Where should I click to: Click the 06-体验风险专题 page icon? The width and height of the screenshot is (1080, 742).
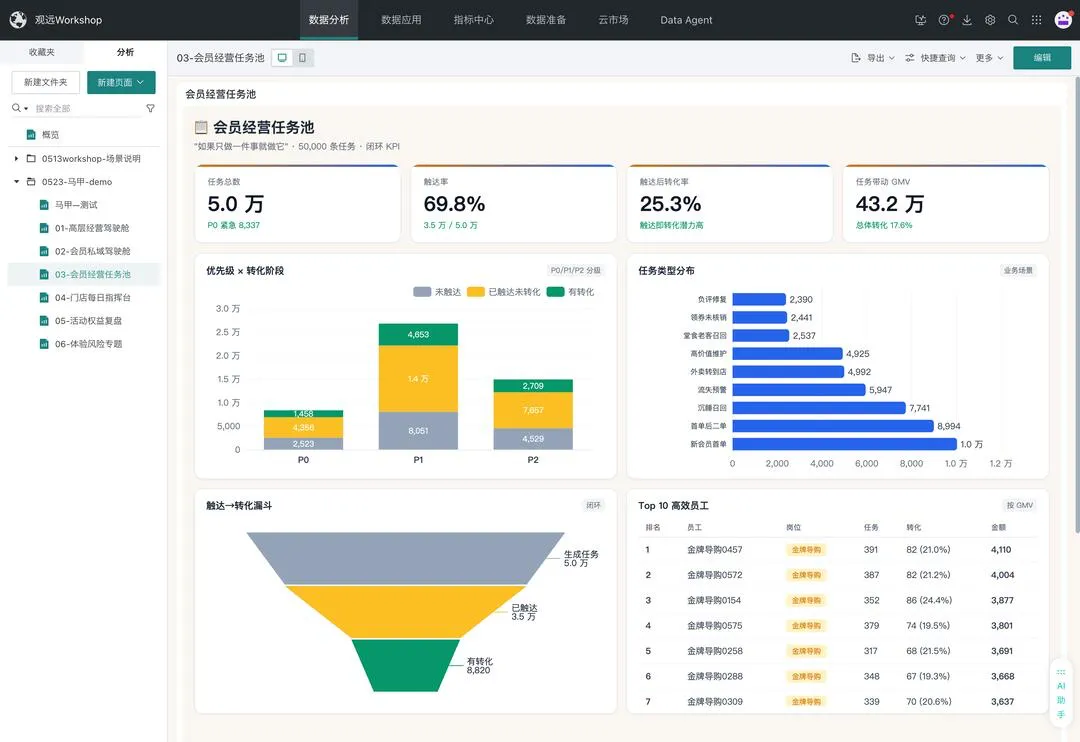pos(44,344)
